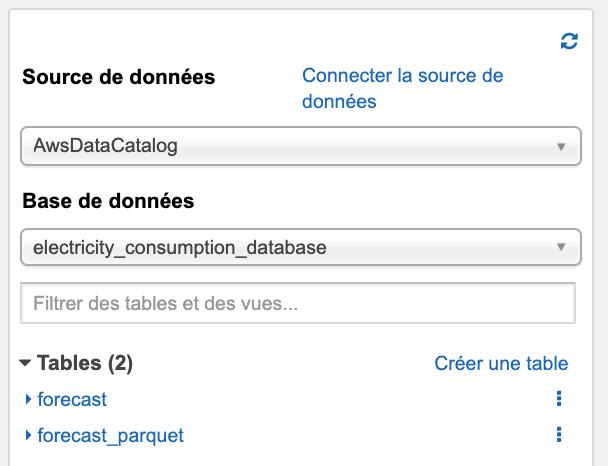This screenshot has height=466, width=608.
Task: Click the electricity_consumption_database selected value text
Action: click(180, 246)
